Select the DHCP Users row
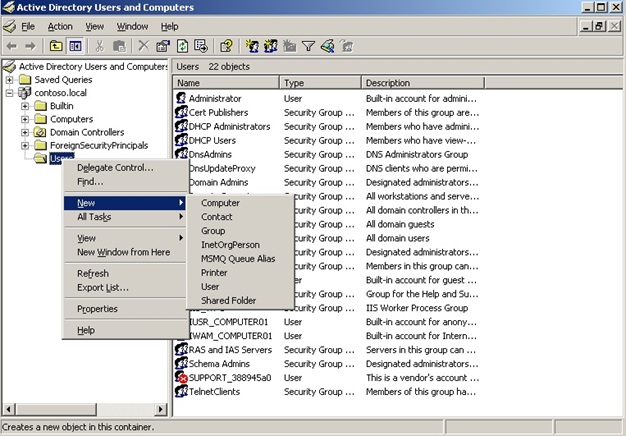Screen dimensions: 626x436 (x=327, y=140)
